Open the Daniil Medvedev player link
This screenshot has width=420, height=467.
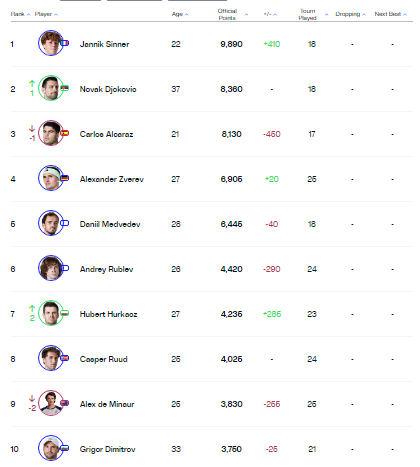coord(110,224)
